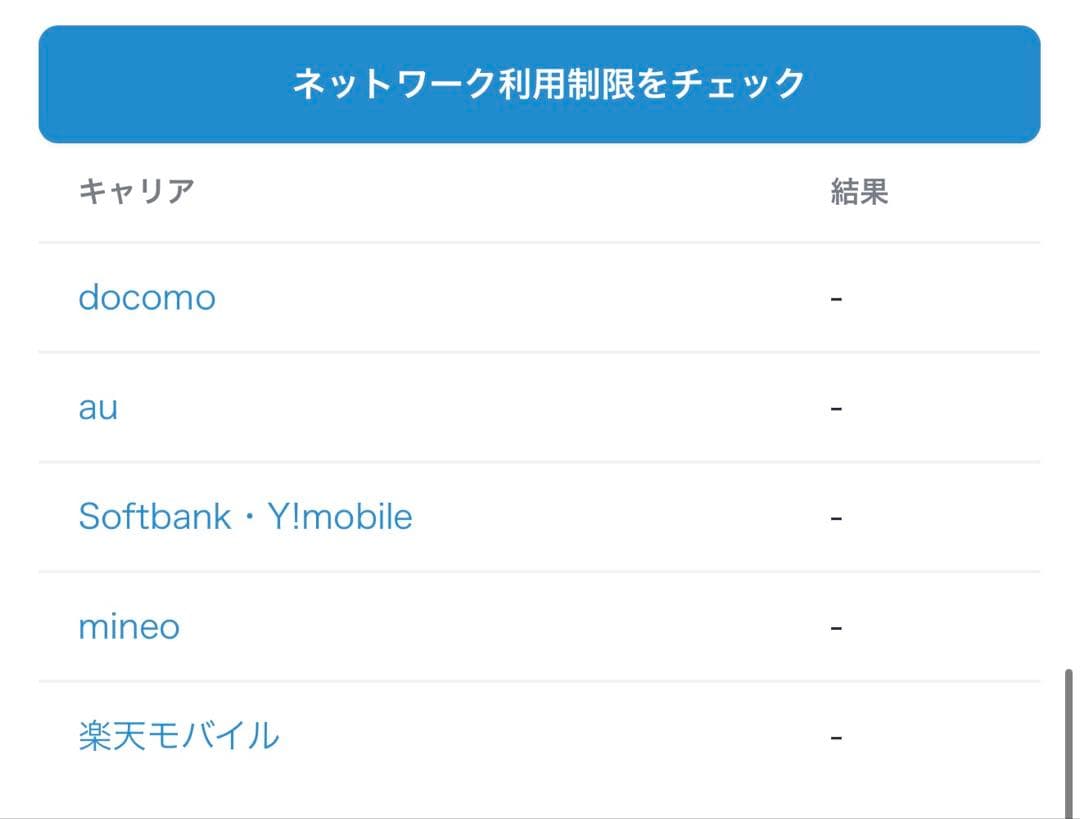Click the result dash for 楽天モバイル

836,734
